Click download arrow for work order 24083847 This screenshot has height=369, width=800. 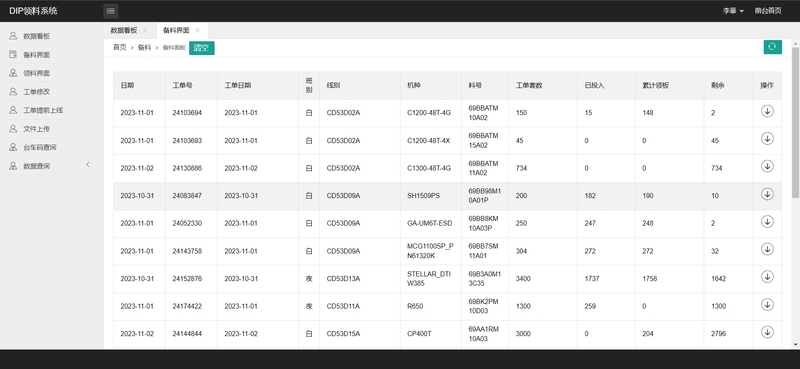[x=767, y=194]
